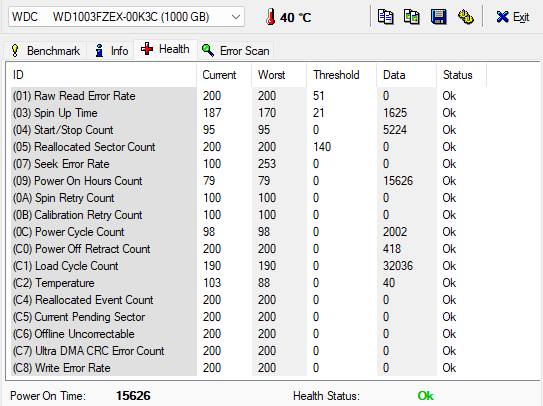Click the threshold value 140
Image resolution: width=543 pixels, height=406 pixels.
tap(322, 147)
